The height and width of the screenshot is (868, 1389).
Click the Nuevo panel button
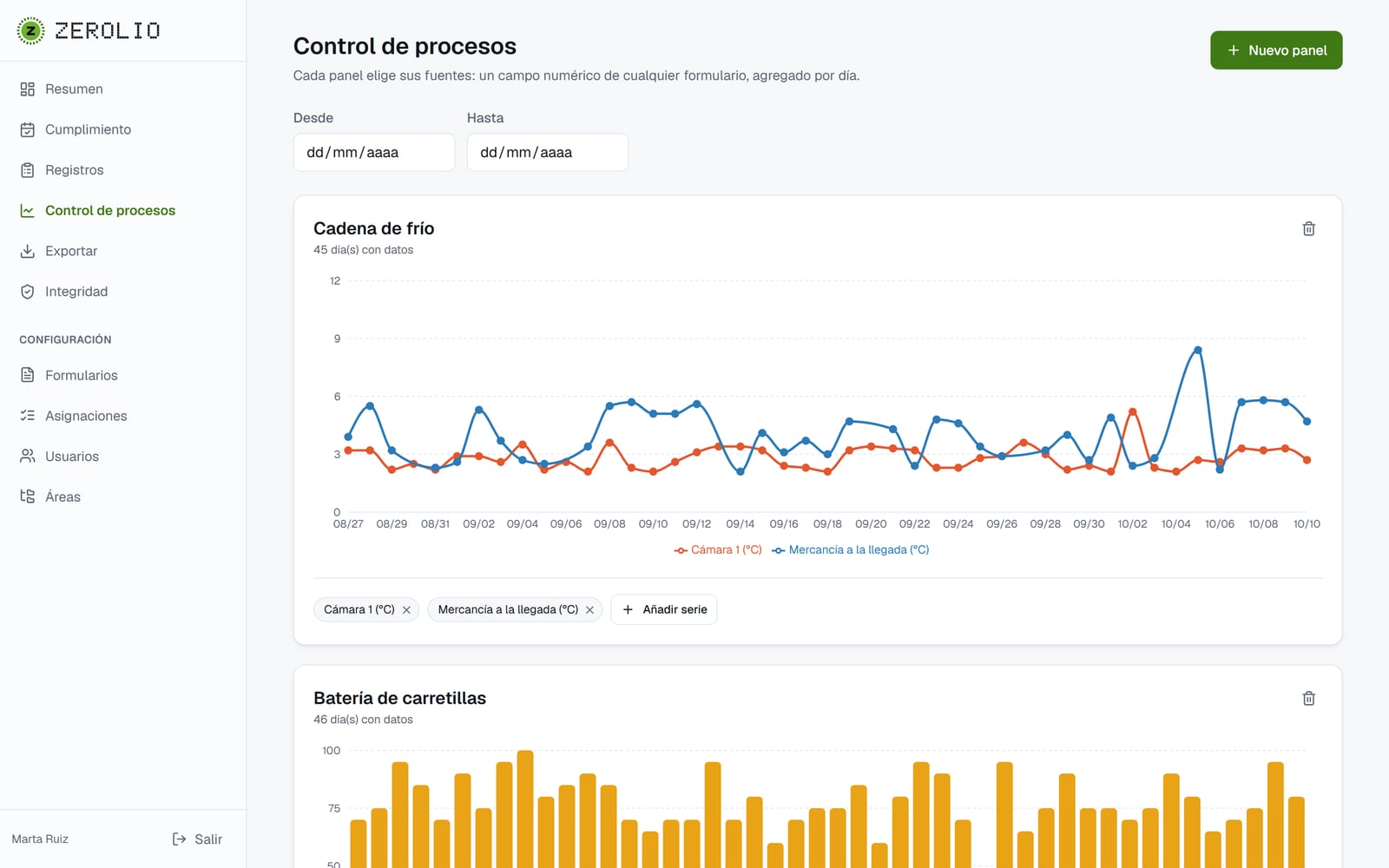click(1276, 50)
